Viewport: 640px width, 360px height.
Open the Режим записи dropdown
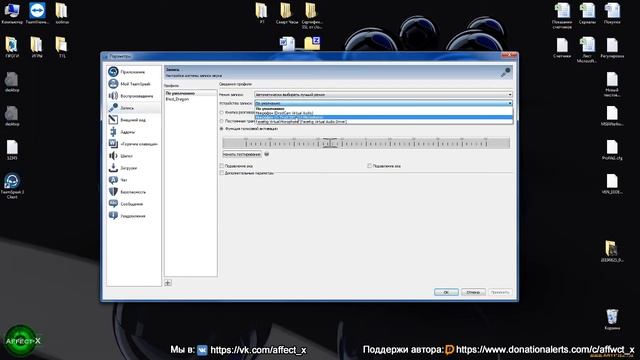[x=383, y=94]
